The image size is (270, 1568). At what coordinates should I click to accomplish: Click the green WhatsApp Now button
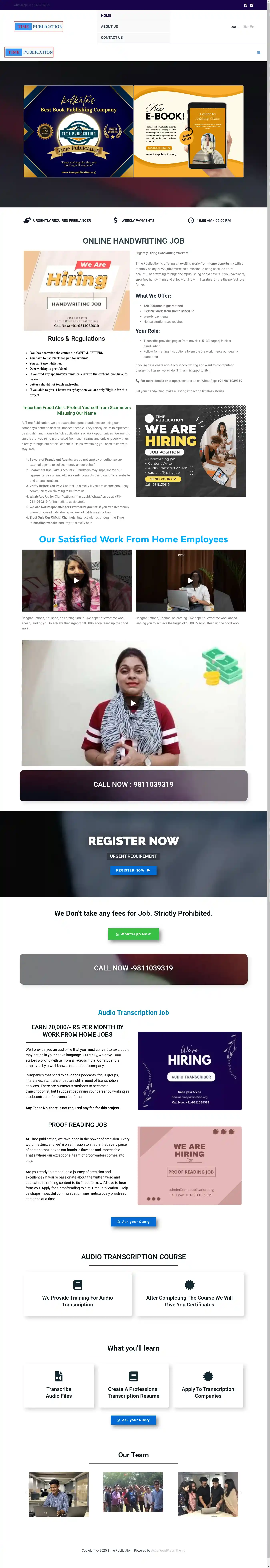(x=133, y=934)
